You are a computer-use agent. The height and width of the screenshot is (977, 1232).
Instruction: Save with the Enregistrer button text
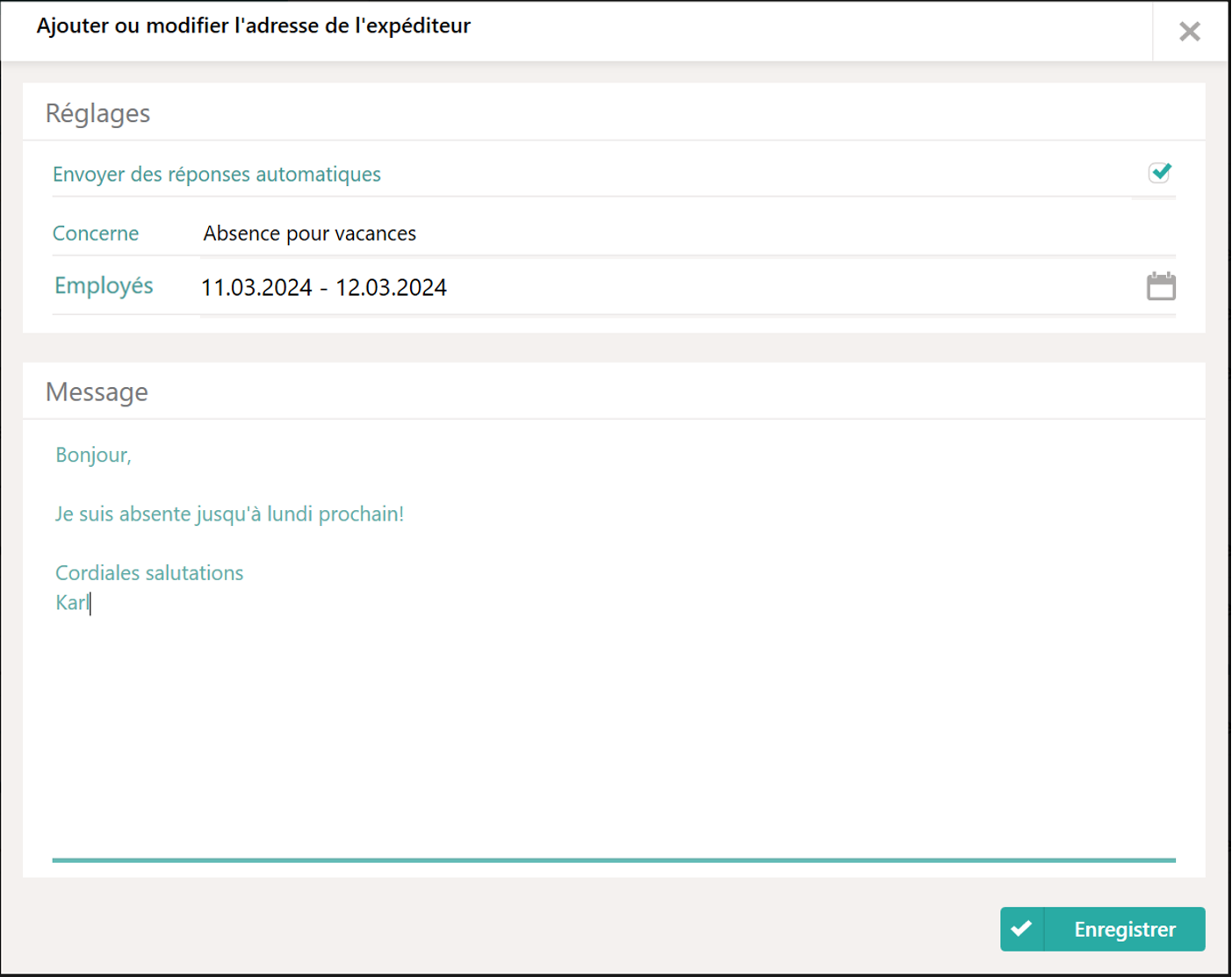pos(1124,929)
